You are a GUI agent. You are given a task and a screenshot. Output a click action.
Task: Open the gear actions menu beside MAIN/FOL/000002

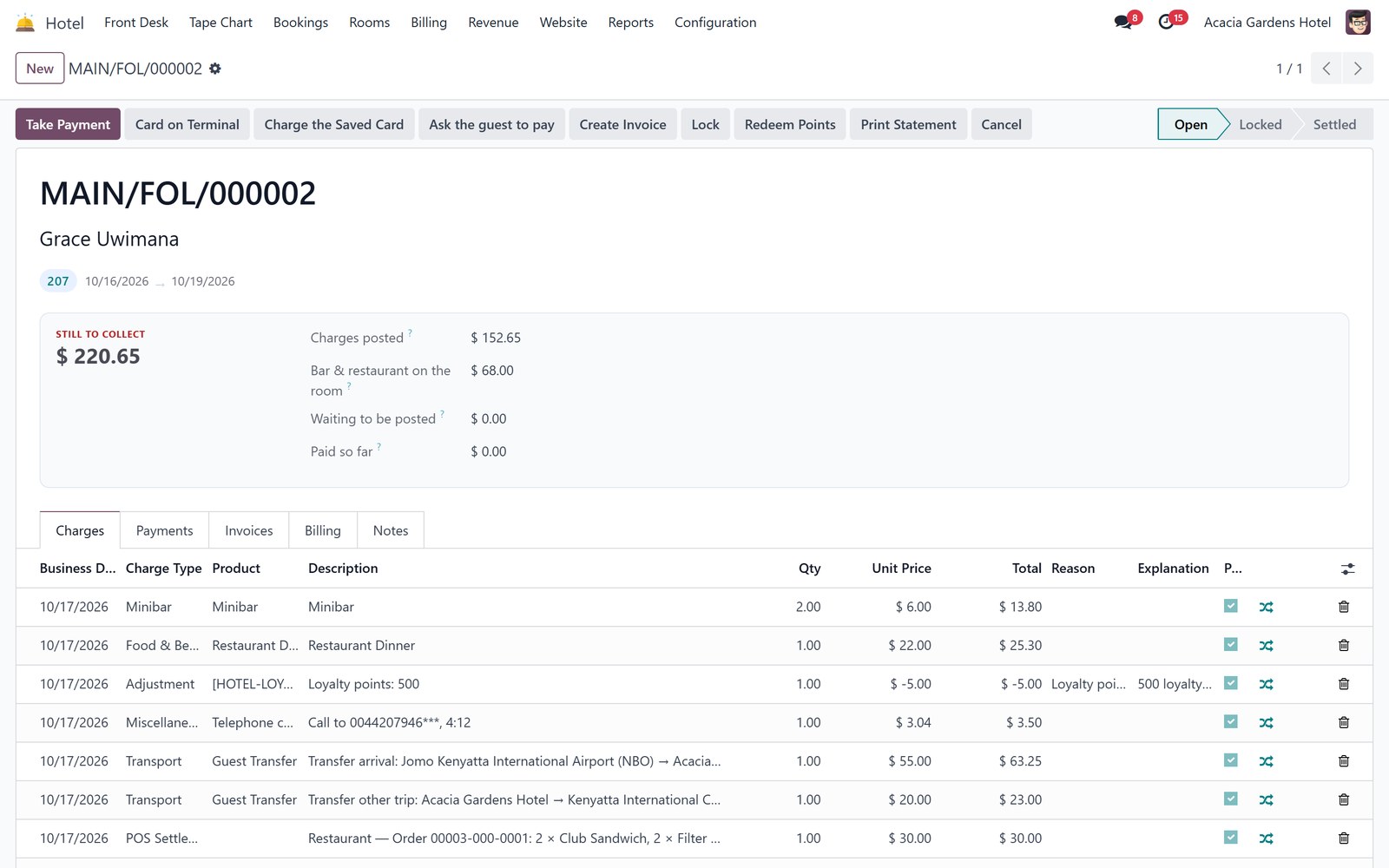coord(215,69)
